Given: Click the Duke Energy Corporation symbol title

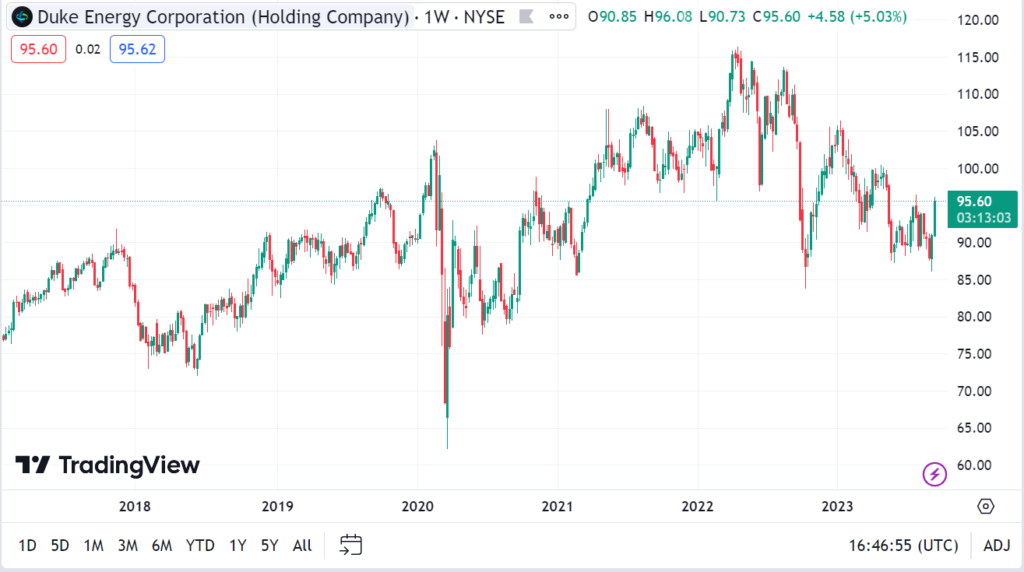Looking at the screenshot, I should click(223, 16).
